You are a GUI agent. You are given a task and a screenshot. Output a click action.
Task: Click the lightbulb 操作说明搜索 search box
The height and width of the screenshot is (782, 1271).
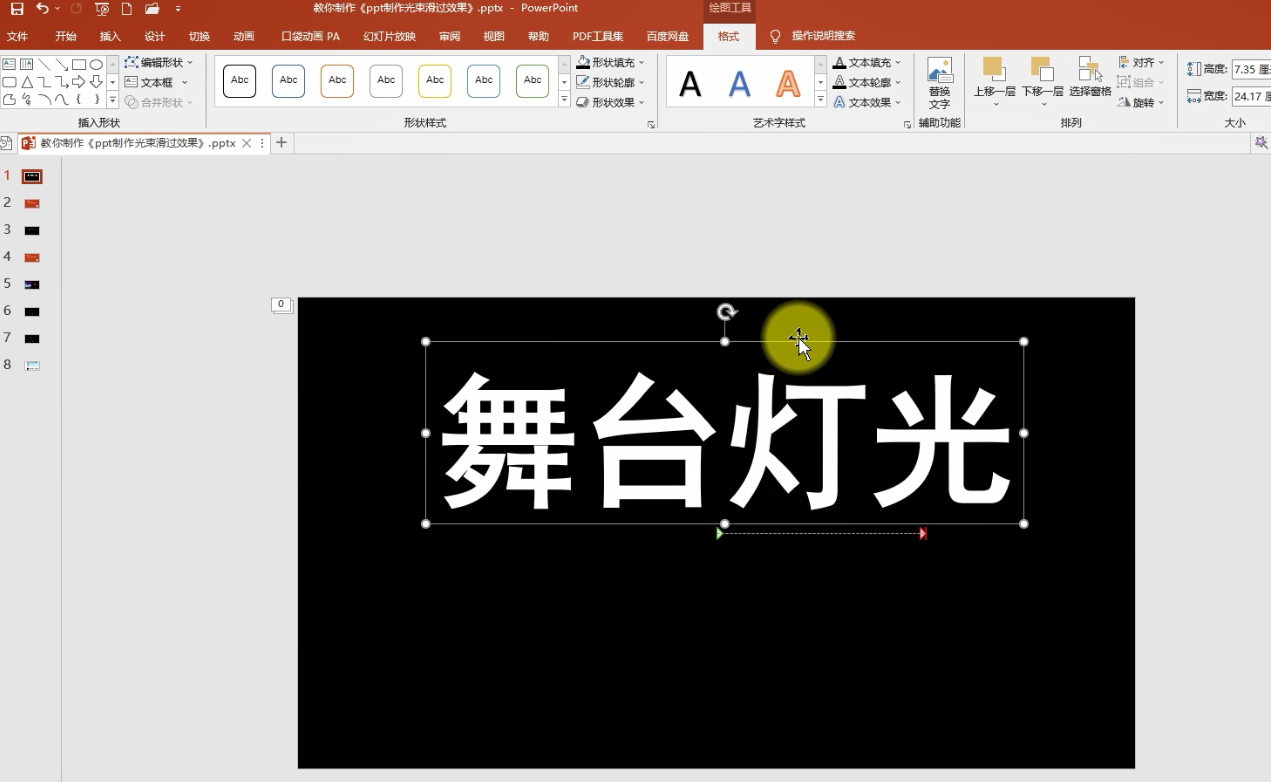coord(813,36)
